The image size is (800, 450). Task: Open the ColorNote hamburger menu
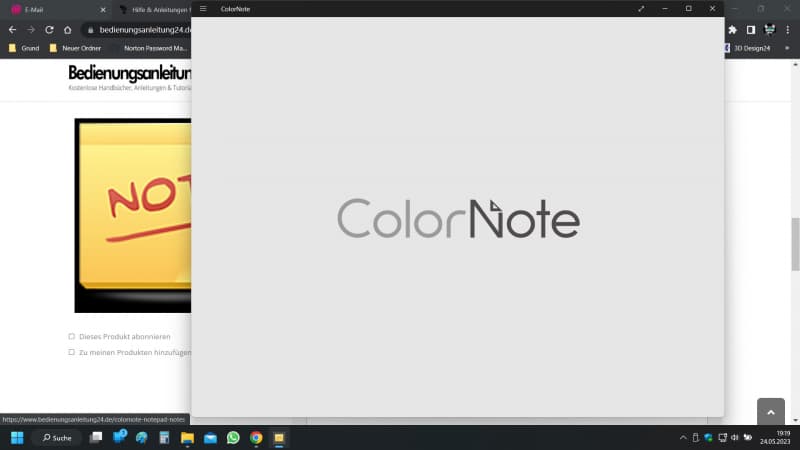point(203,9)
